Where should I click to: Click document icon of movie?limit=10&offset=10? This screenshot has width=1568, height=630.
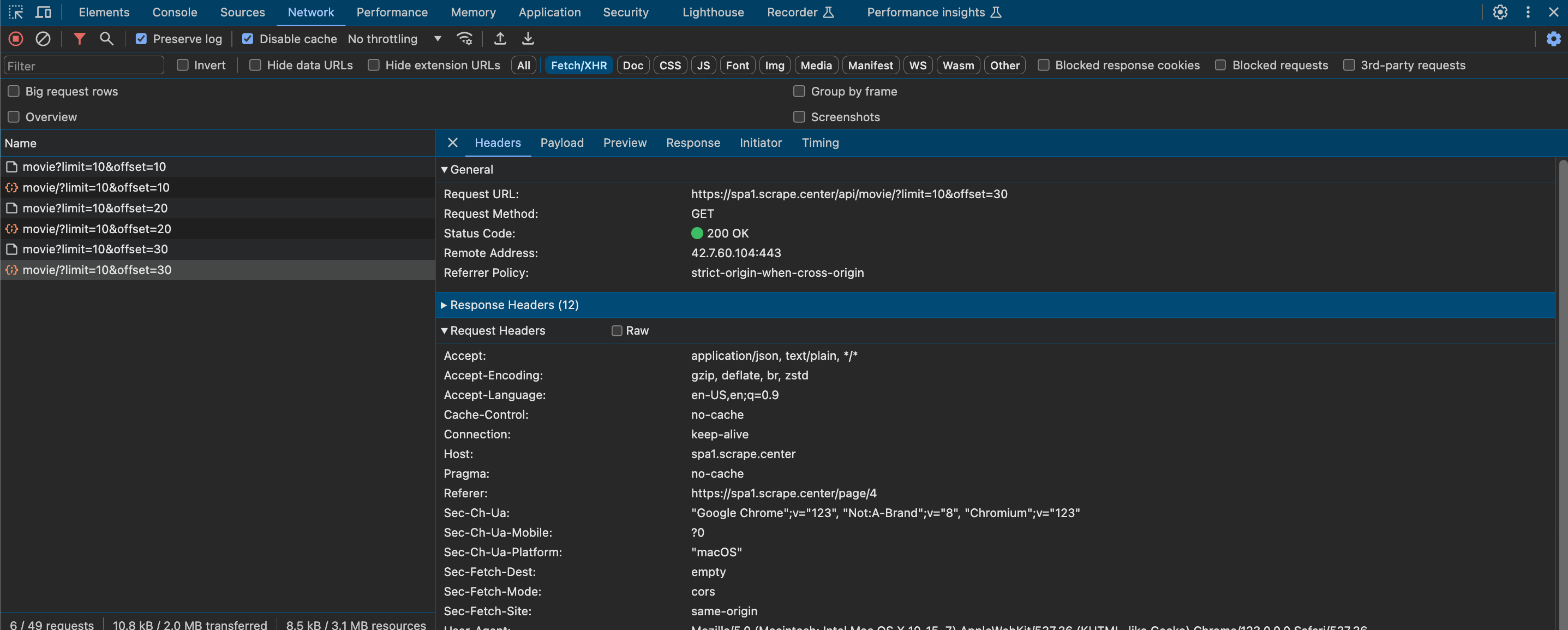(11, 167)
